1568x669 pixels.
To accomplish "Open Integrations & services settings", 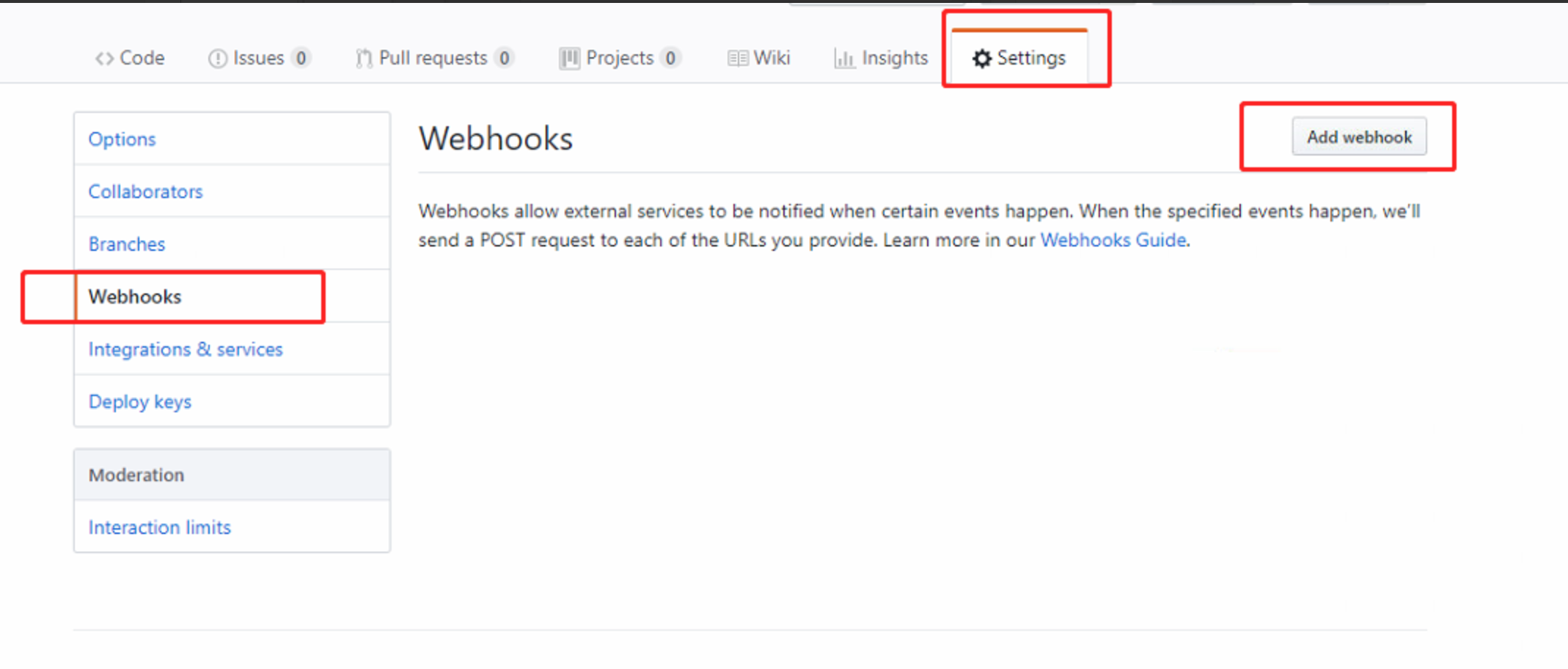I will pos(186,350).
